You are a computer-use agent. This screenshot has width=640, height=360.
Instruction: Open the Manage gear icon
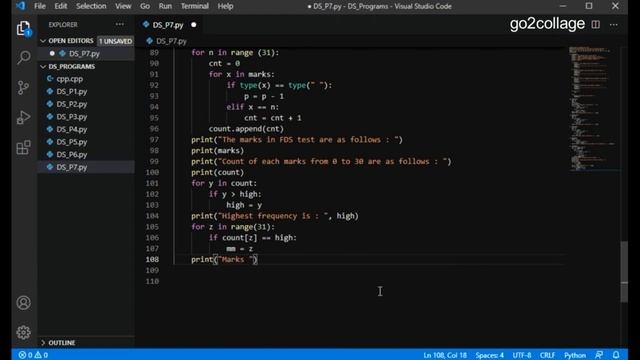24,333
